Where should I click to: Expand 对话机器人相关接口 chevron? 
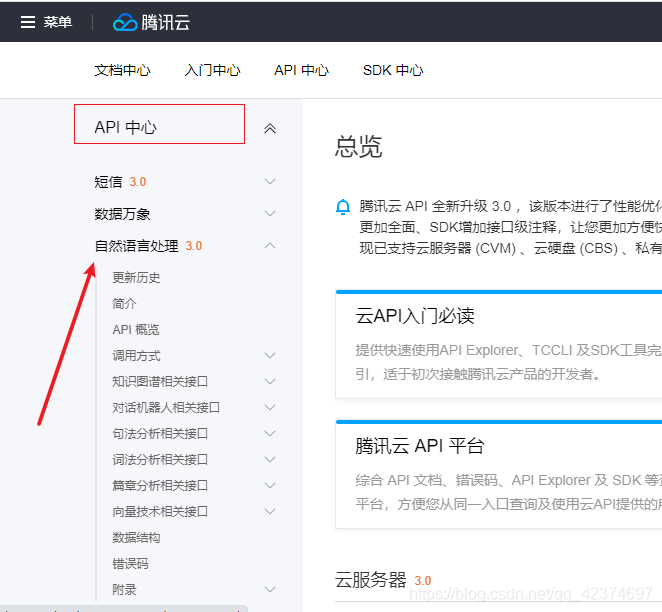pos(270,408)
